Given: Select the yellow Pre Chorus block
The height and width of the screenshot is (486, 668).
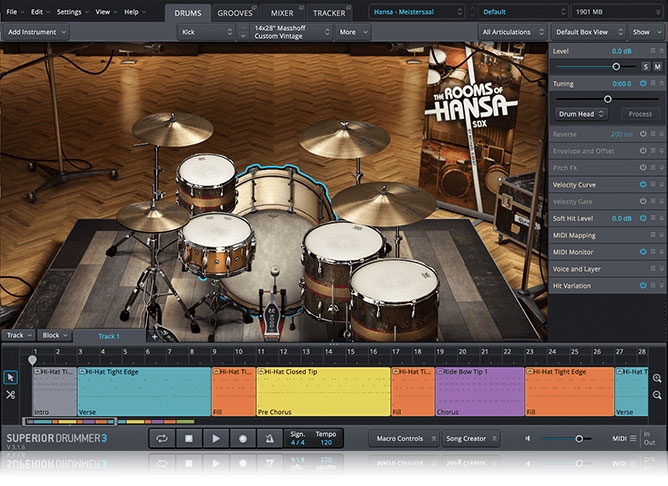Looking at the screenshot, I should 323,391.
